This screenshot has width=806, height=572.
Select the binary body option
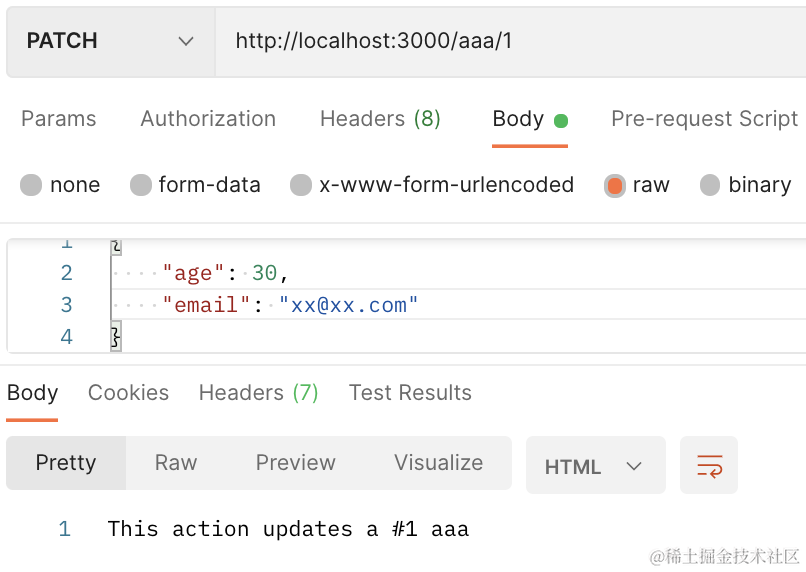pos(710,185)
